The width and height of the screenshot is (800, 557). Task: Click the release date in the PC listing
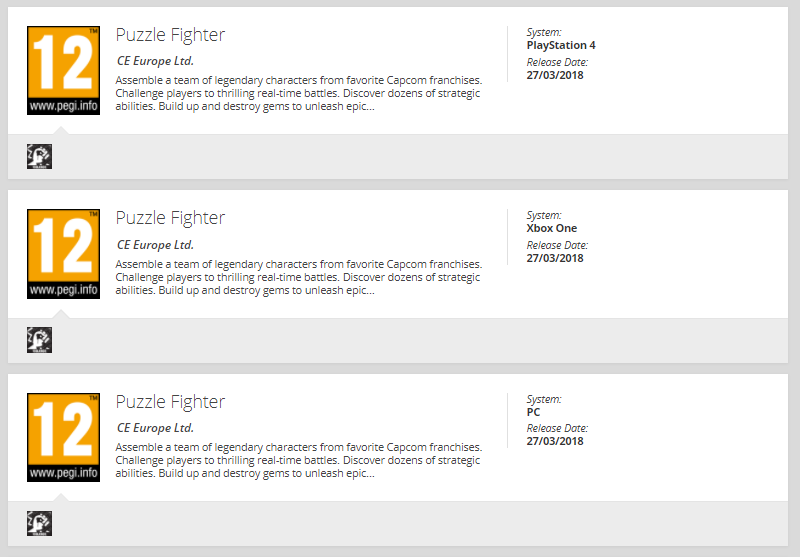(x=555, y=442)
